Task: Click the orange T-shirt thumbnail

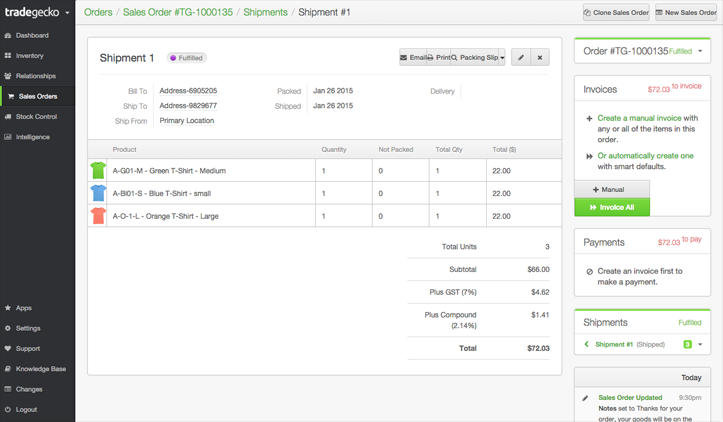Action: (x=98, y=215)
